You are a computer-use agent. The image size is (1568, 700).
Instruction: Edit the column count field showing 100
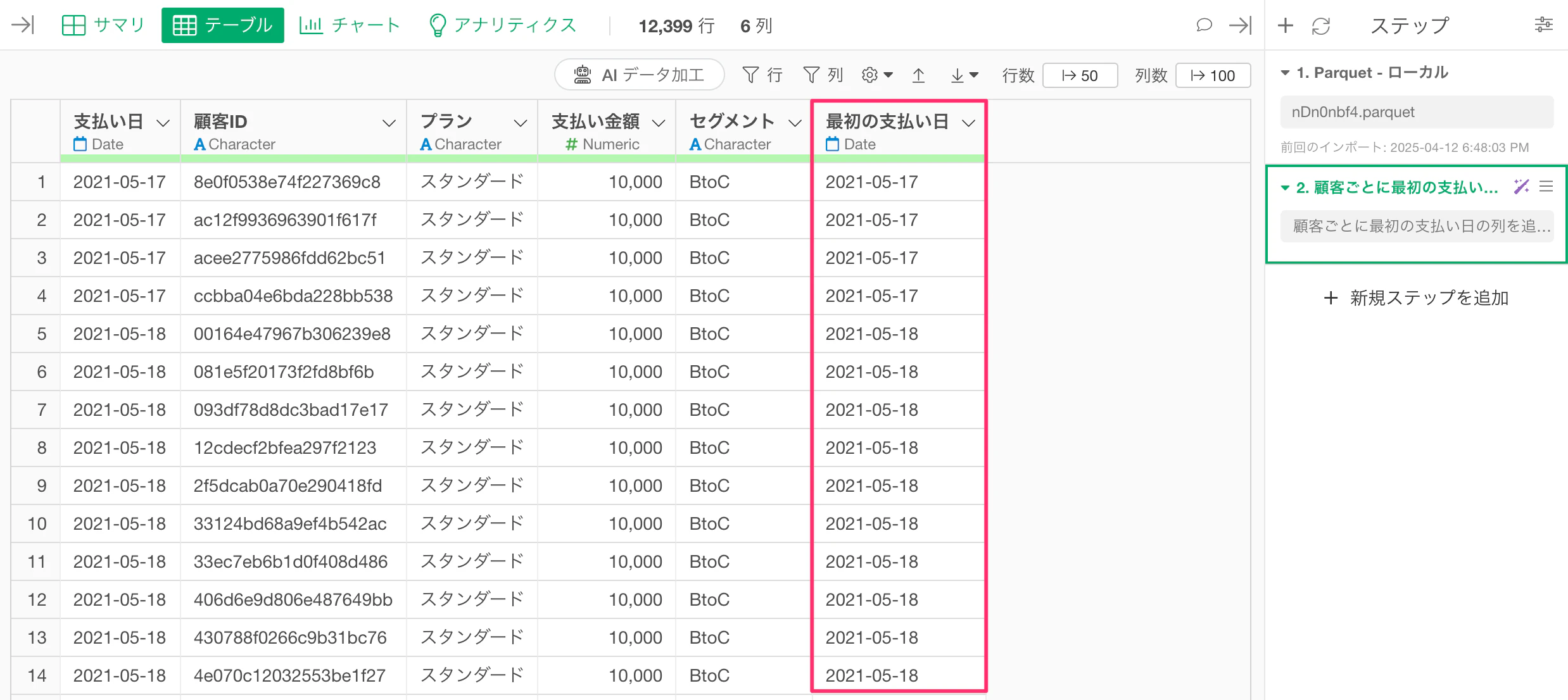1213,75
